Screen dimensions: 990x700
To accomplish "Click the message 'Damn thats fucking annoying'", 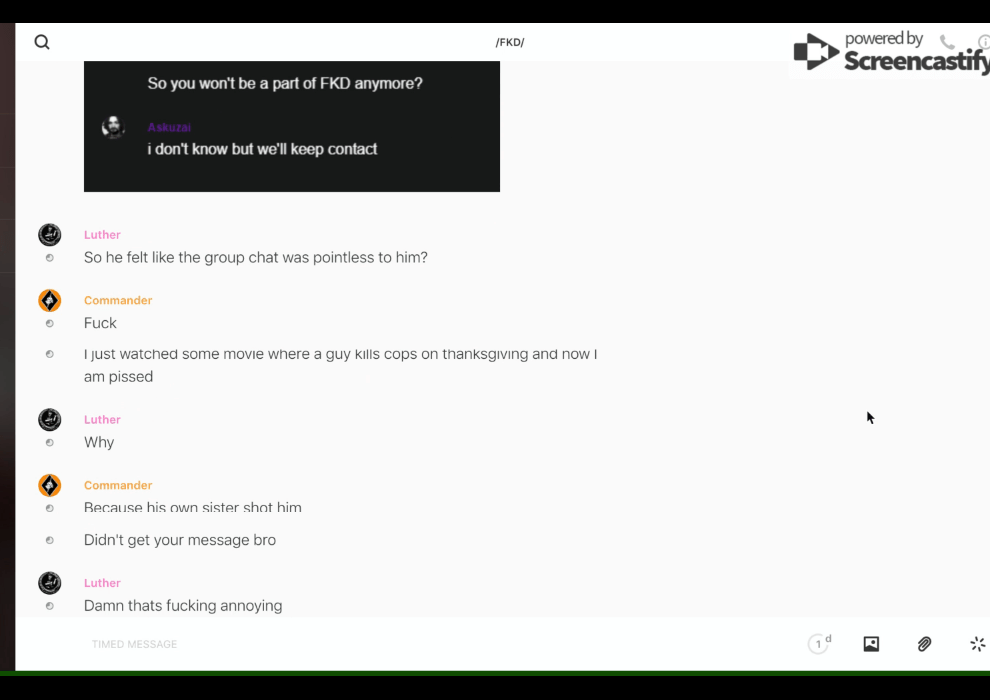I will [x=183, y=605].
